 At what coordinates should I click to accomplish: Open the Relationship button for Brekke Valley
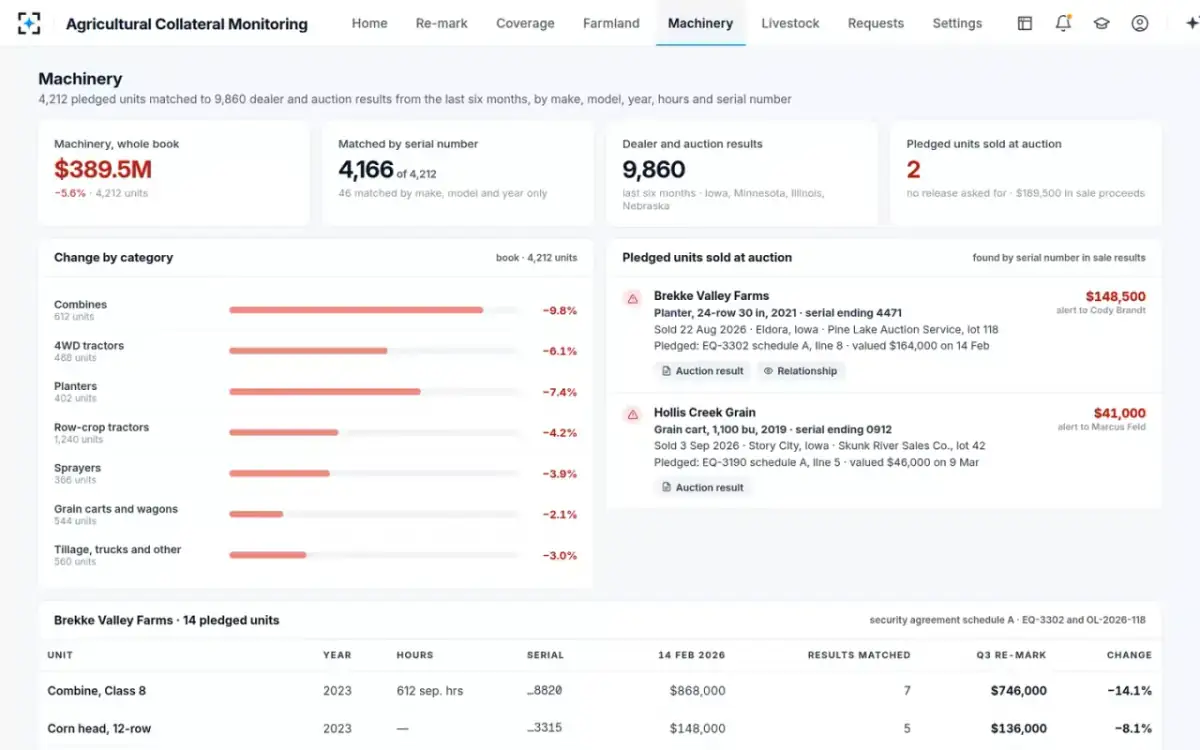click(x=800, y=371)
